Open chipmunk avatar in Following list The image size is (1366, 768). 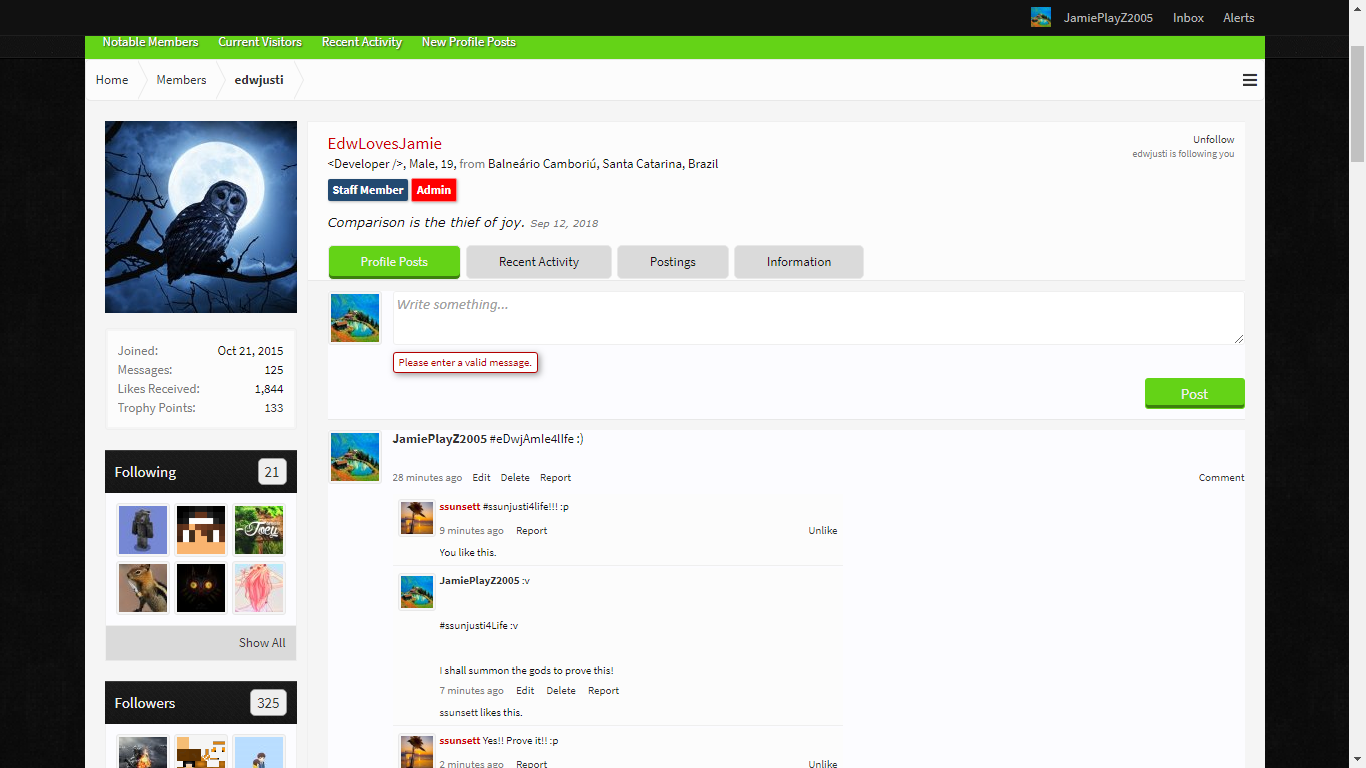click(x=143, y=588)
